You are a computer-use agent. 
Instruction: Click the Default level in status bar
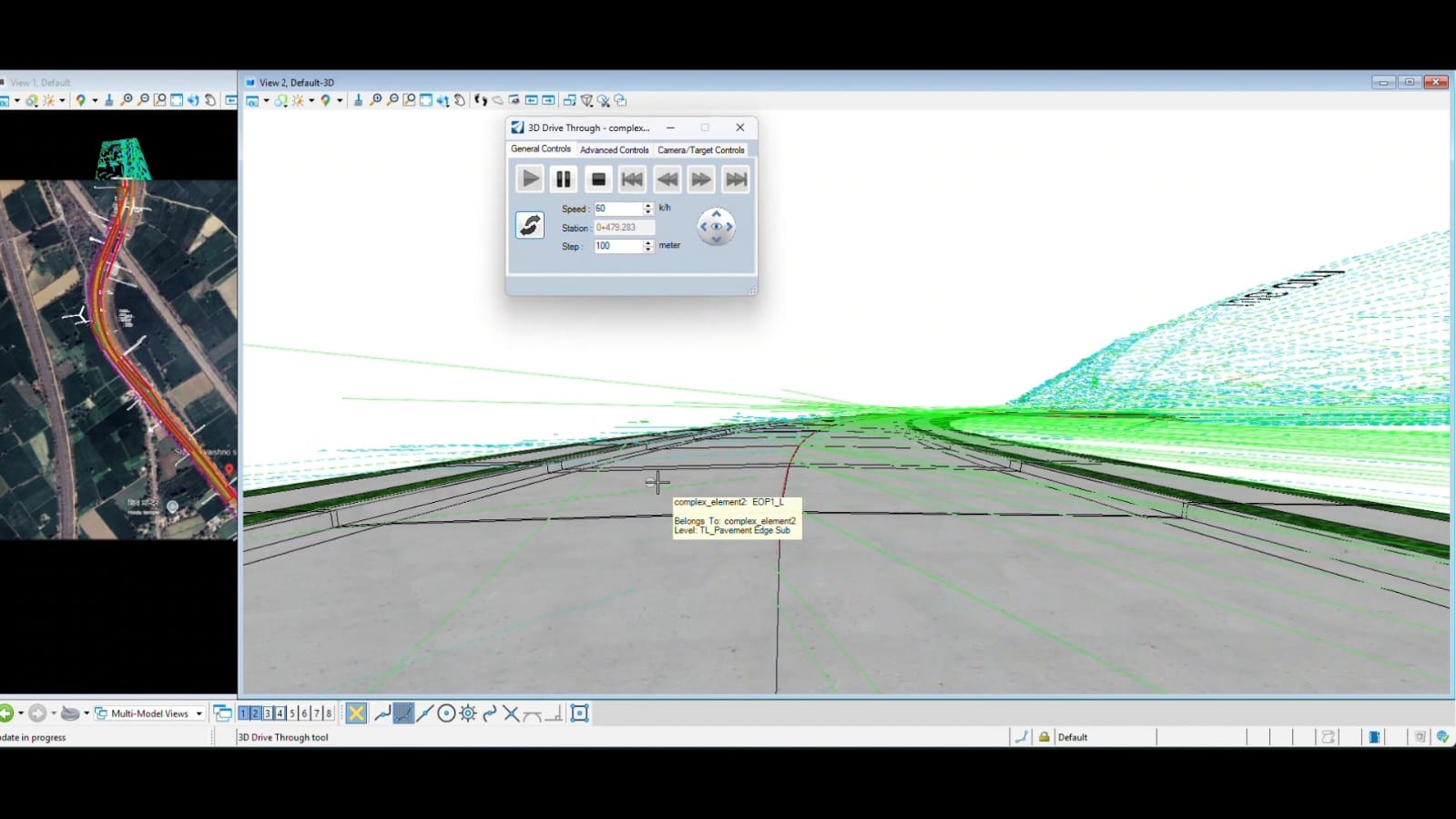coord(1073,737)
